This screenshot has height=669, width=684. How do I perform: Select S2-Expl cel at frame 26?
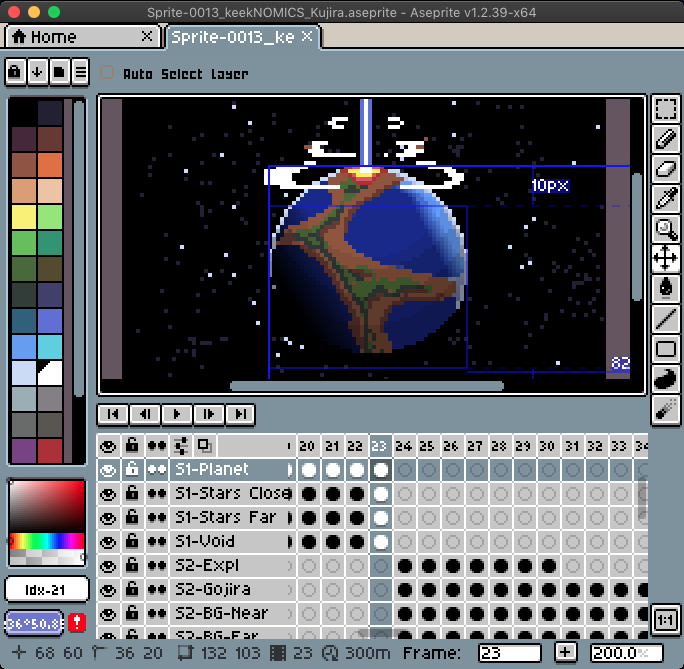click(x=452, y=566)
